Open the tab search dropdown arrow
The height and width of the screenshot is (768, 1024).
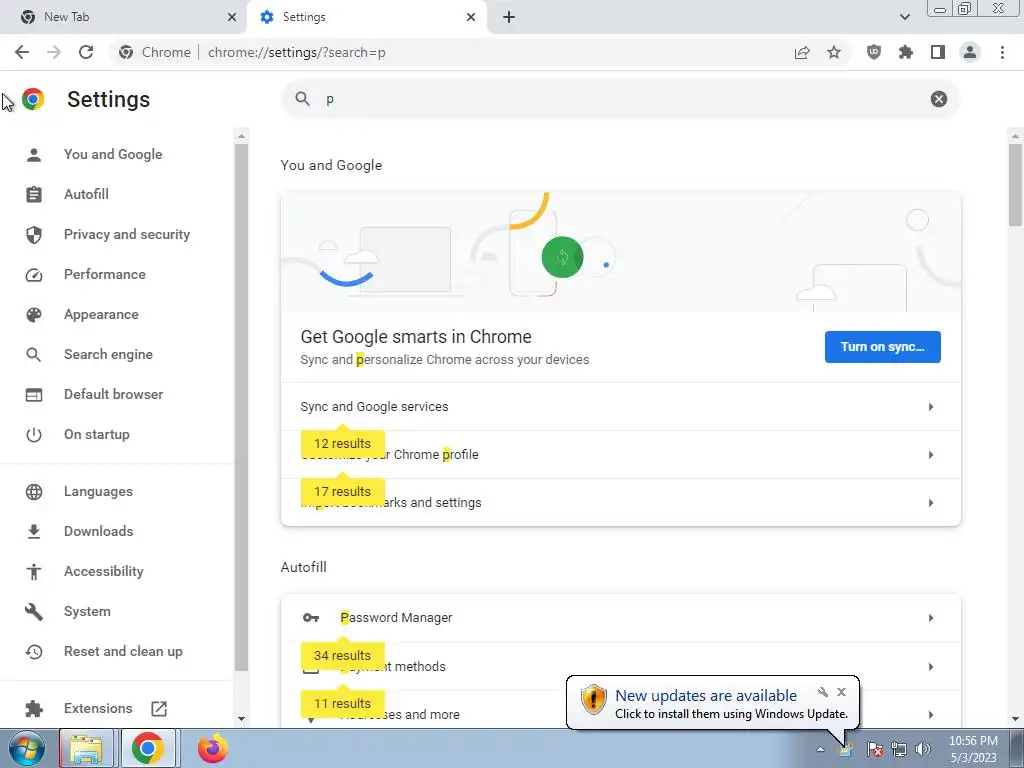pos(904,17)
